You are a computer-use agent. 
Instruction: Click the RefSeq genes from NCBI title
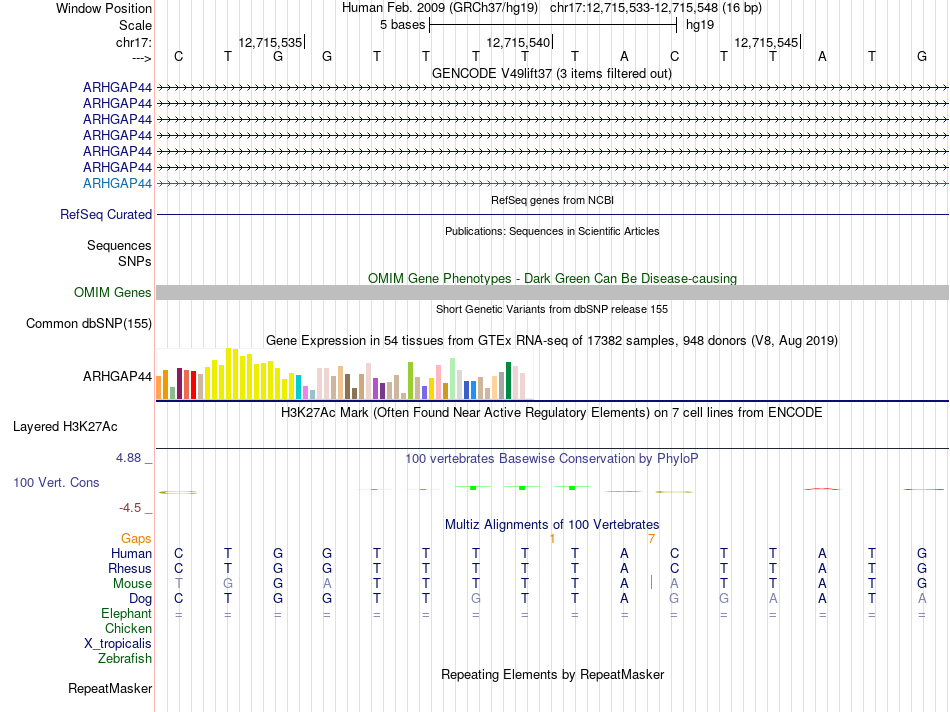553,200
